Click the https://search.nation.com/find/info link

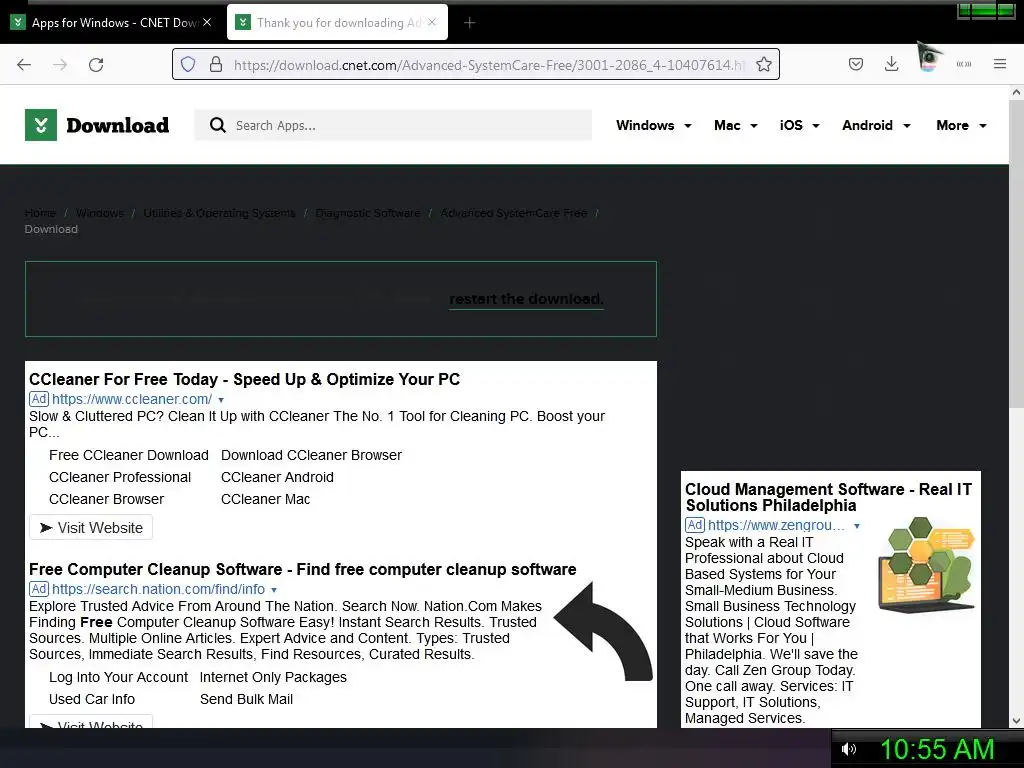click(159, 589)
